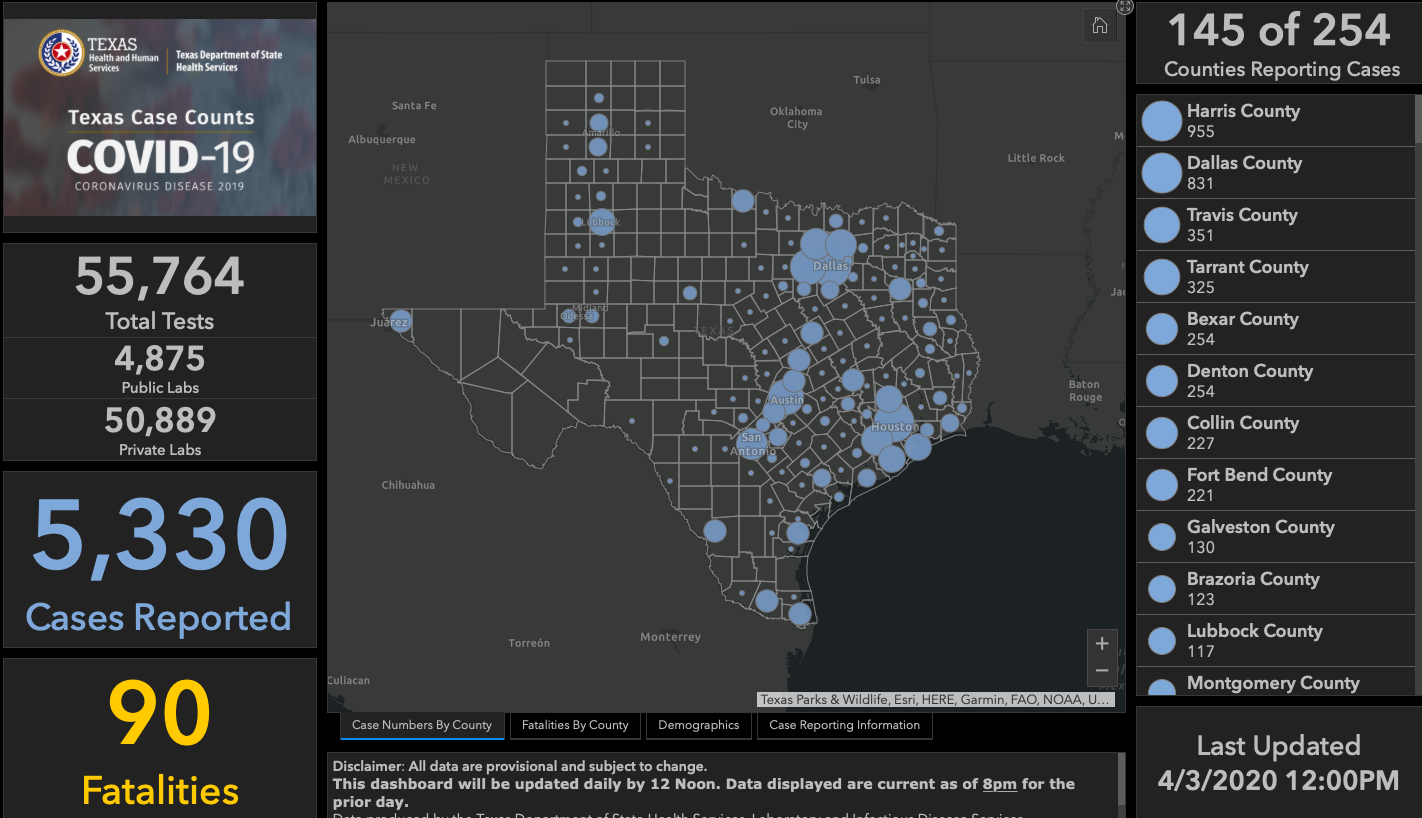Open the Demographics tab
This screenshot has width=1422, height=818.
point(698,725)
